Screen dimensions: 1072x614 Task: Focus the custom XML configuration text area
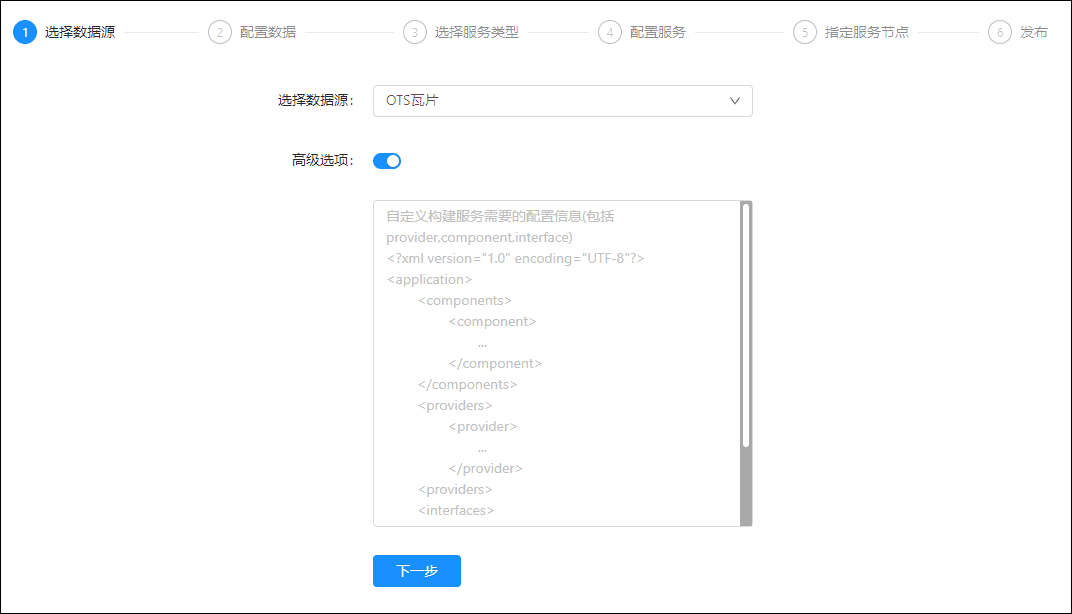click(x=556, y=363)
